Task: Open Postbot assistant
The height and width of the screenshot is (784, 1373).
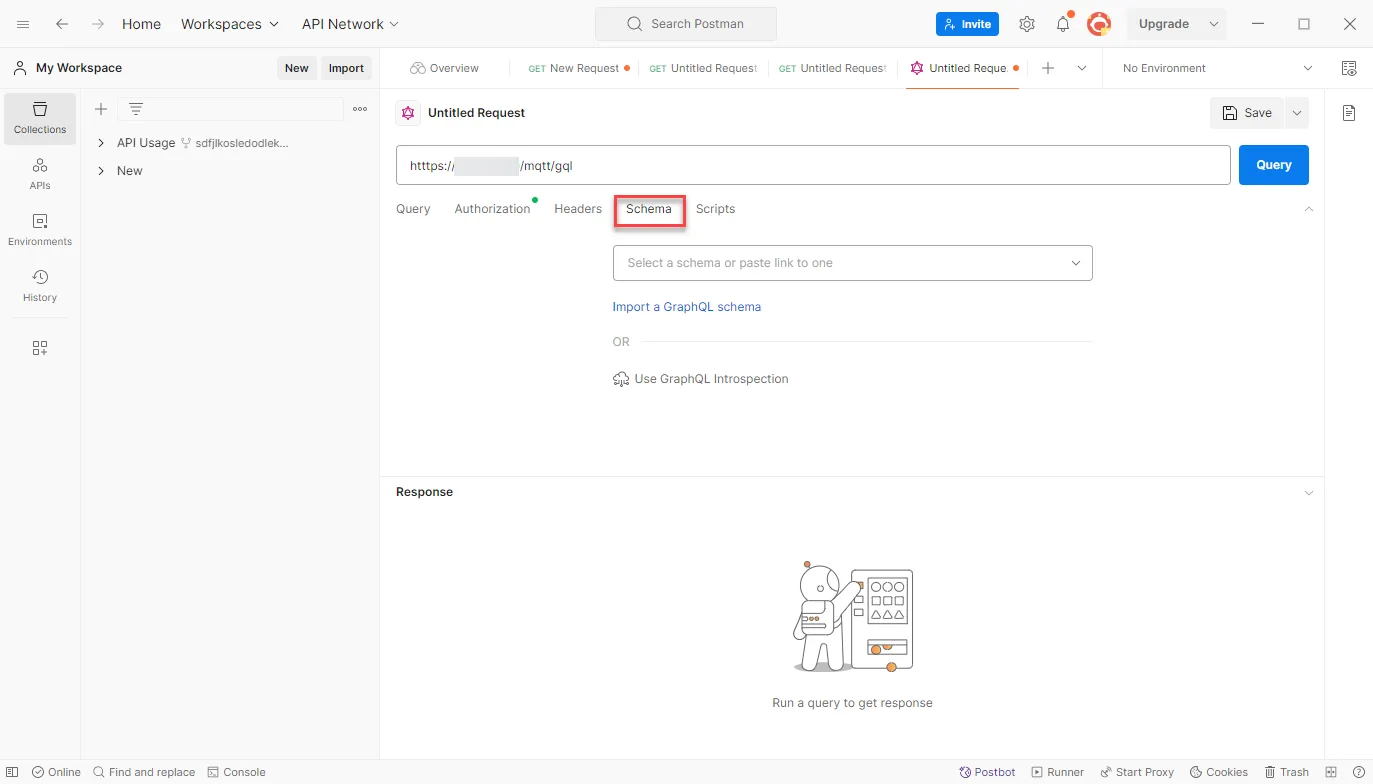Action: tap(987, 772)
